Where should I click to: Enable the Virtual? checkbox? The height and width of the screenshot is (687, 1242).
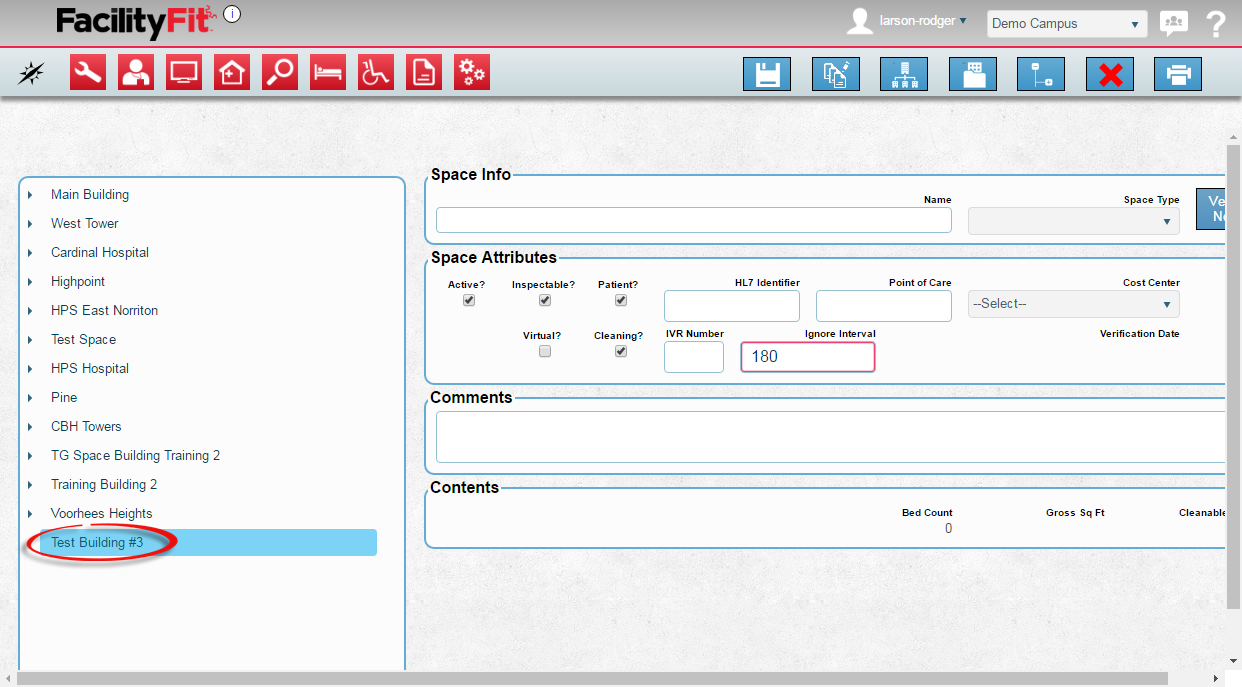545,352
